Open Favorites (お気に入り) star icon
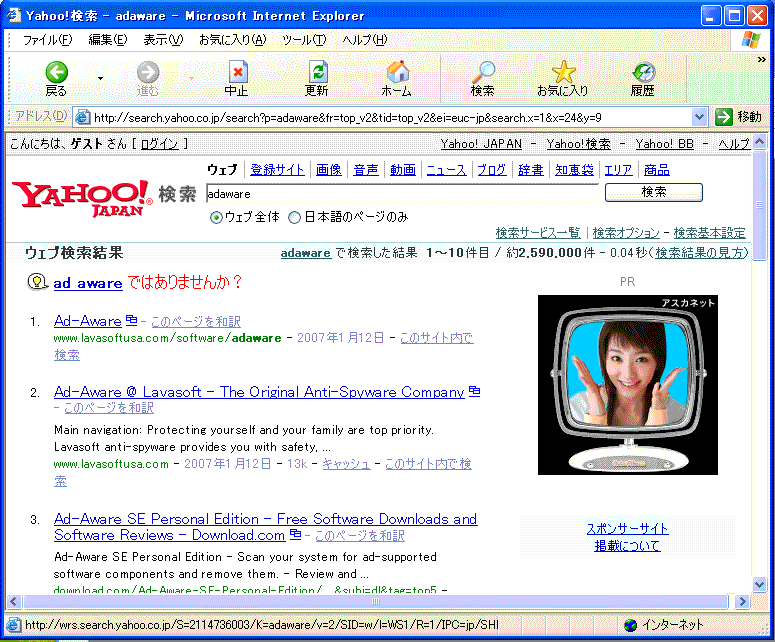 click(x=563, y=72)
